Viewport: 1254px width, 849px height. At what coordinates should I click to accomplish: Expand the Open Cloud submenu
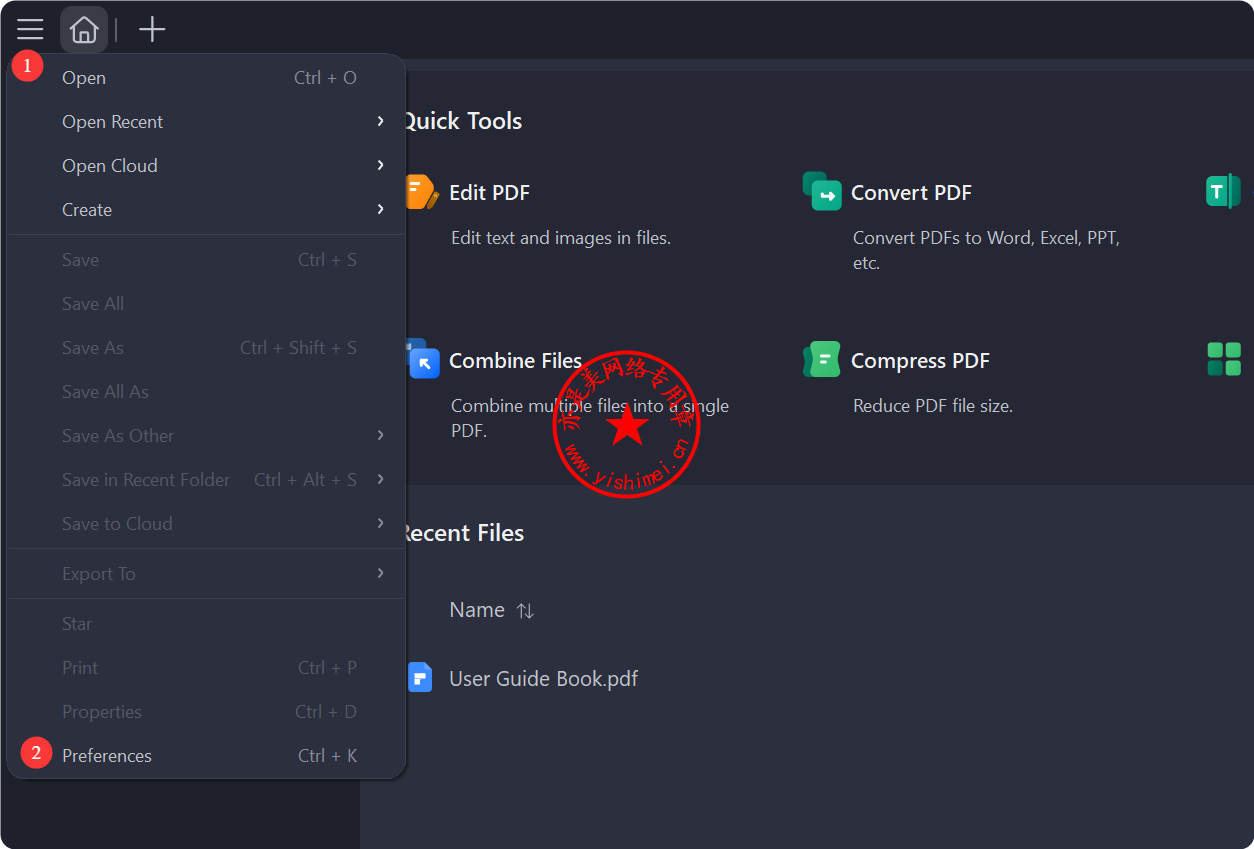click(380, 165)
